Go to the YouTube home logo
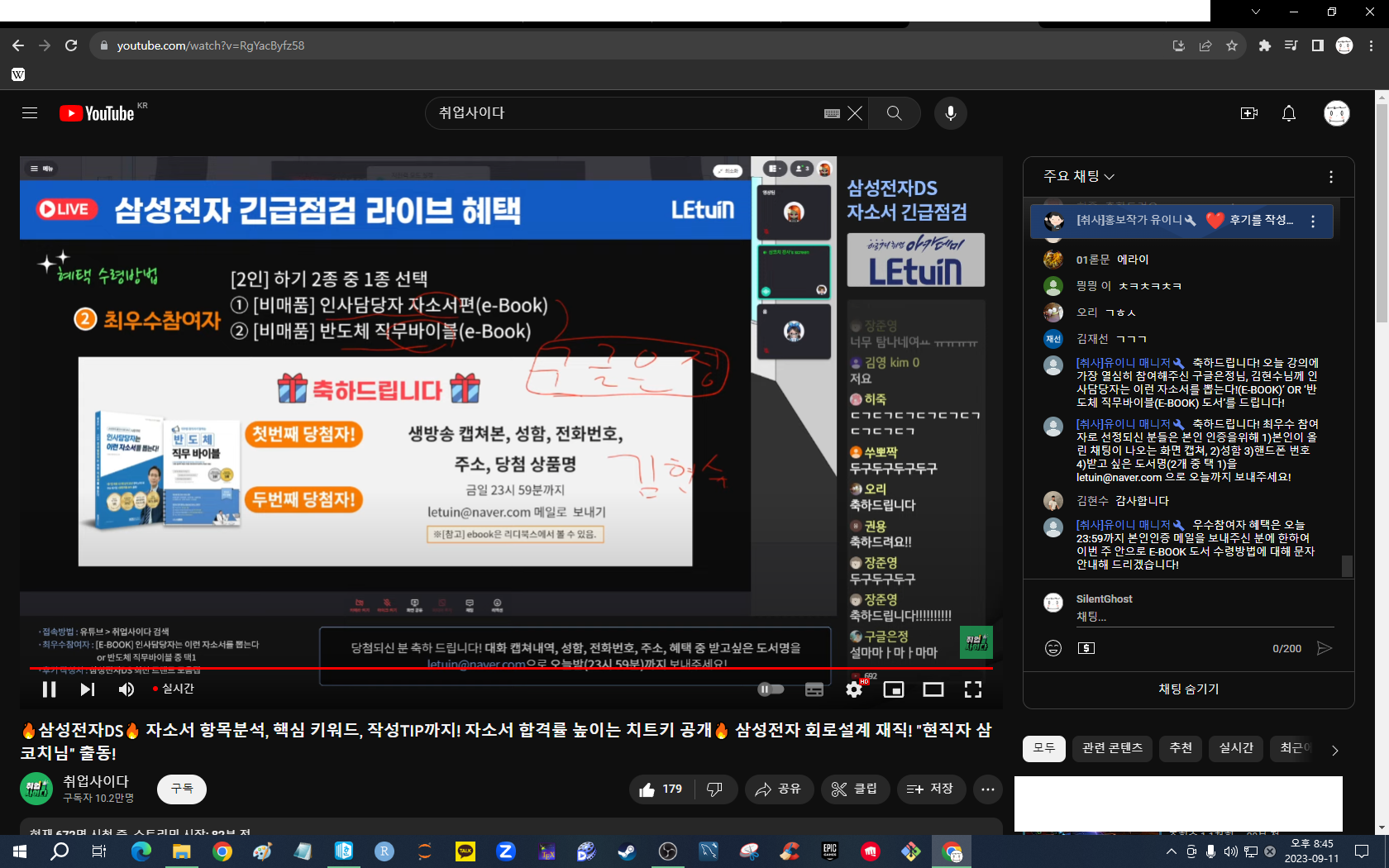The image size is (1389, 868). click(x=97, y=113)
